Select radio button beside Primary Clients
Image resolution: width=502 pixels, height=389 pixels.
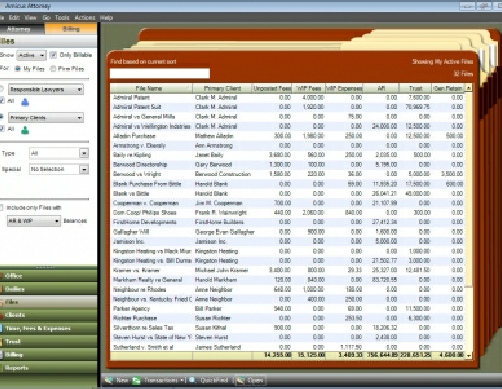click(2, 117)
